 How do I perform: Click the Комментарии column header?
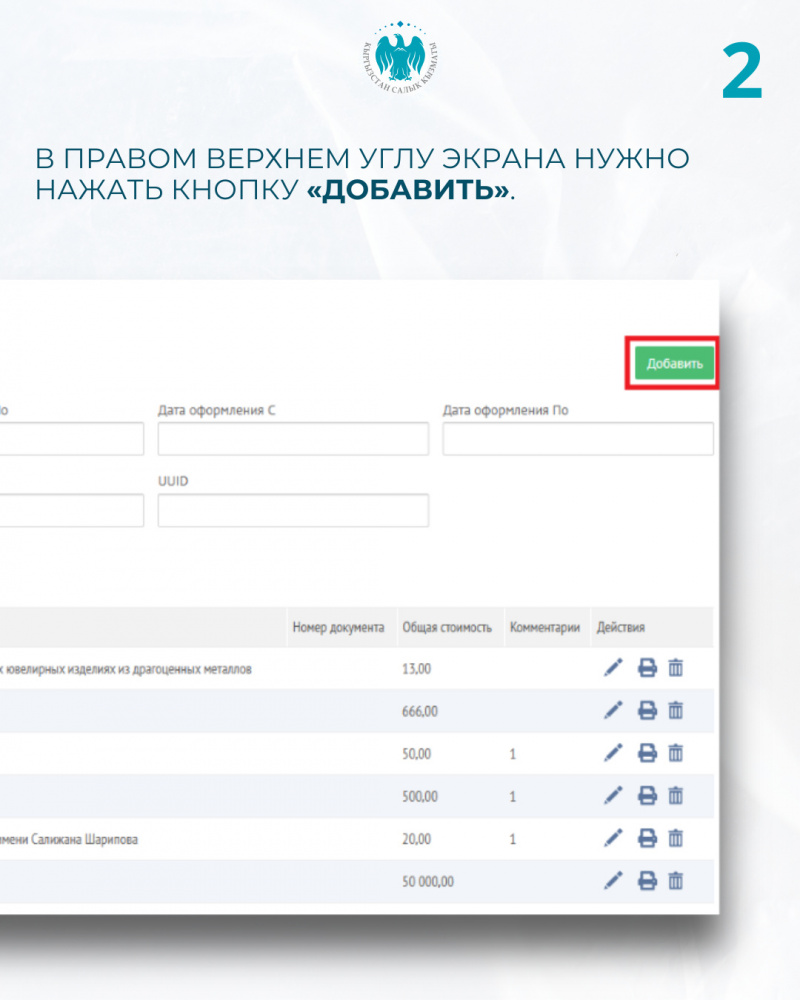(545, 628)
